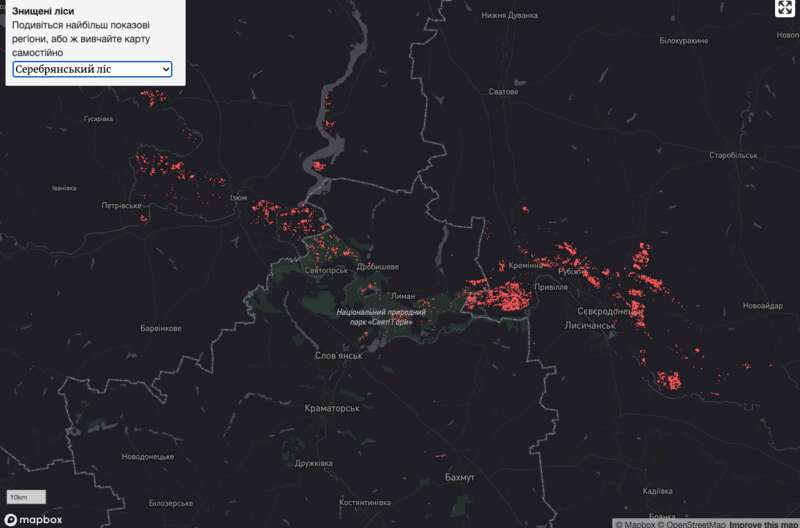Click the Сватове town label
The image size is (800, 528).
(503, 92)
